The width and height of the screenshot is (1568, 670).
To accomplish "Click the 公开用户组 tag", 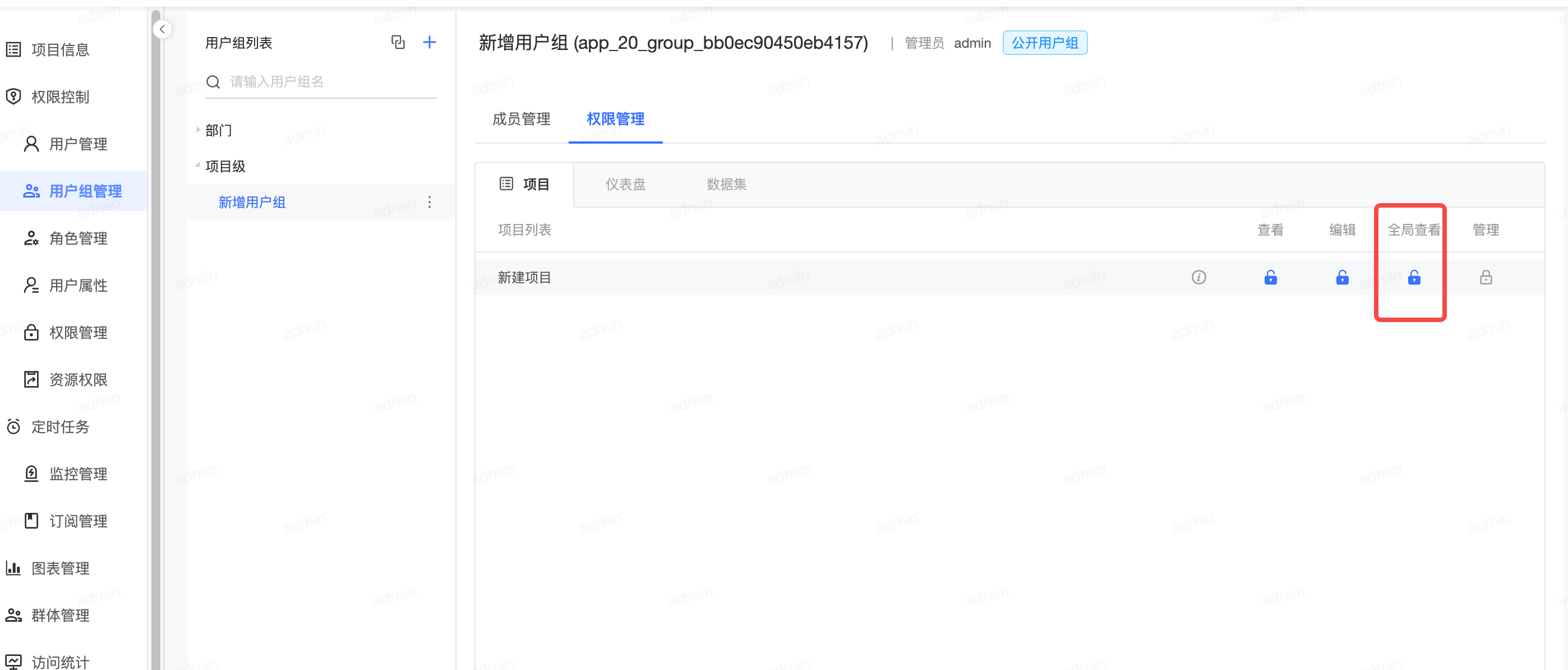I will [1045, 43].
